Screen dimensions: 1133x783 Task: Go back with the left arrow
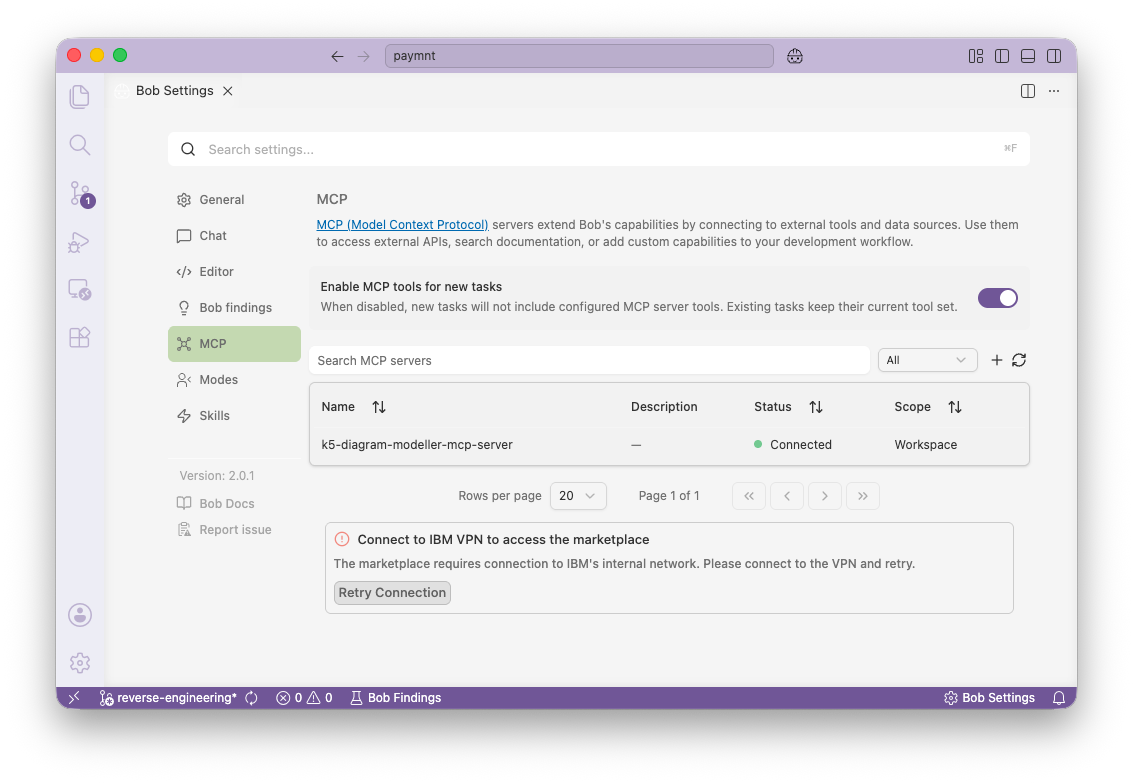tap(337, 56)
